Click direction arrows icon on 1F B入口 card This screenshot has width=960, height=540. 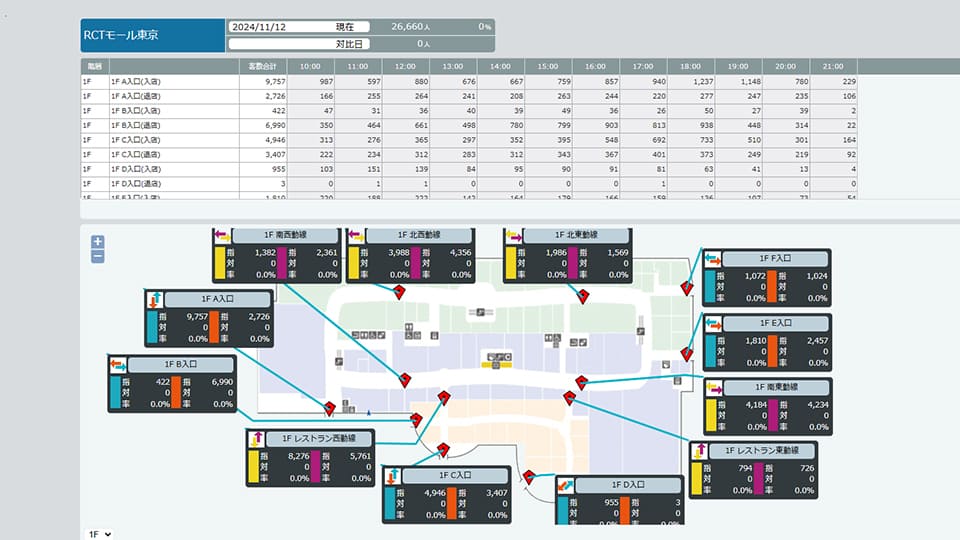coord(118,364)
